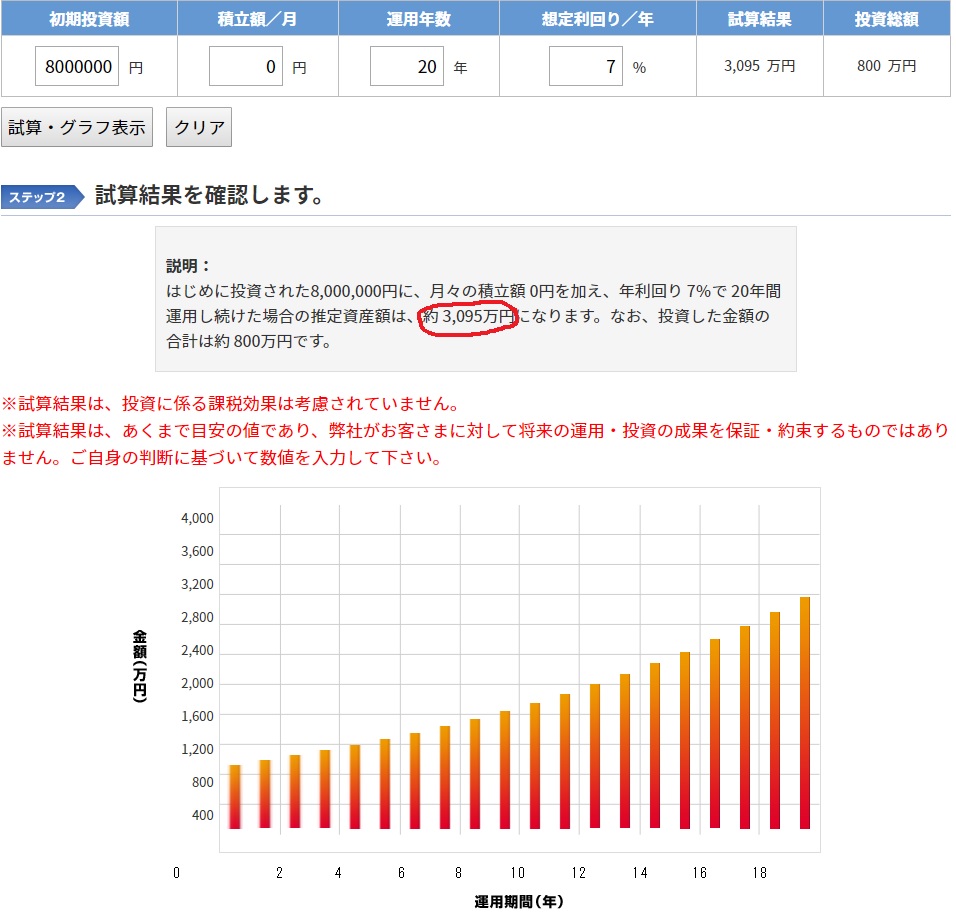956x921 pixels.
Task: Click the tallest rightmost bar in the chart
Action: coord(805,713)
